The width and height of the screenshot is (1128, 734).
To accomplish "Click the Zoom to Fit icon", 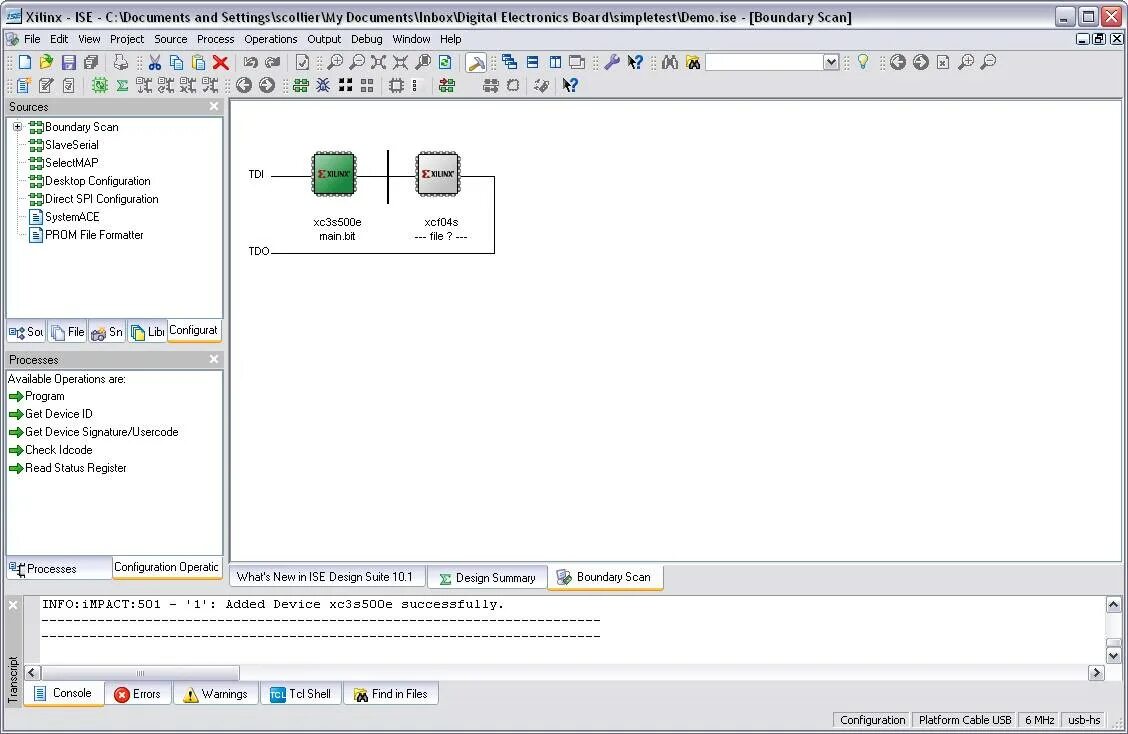I will [x=378, y=63].
